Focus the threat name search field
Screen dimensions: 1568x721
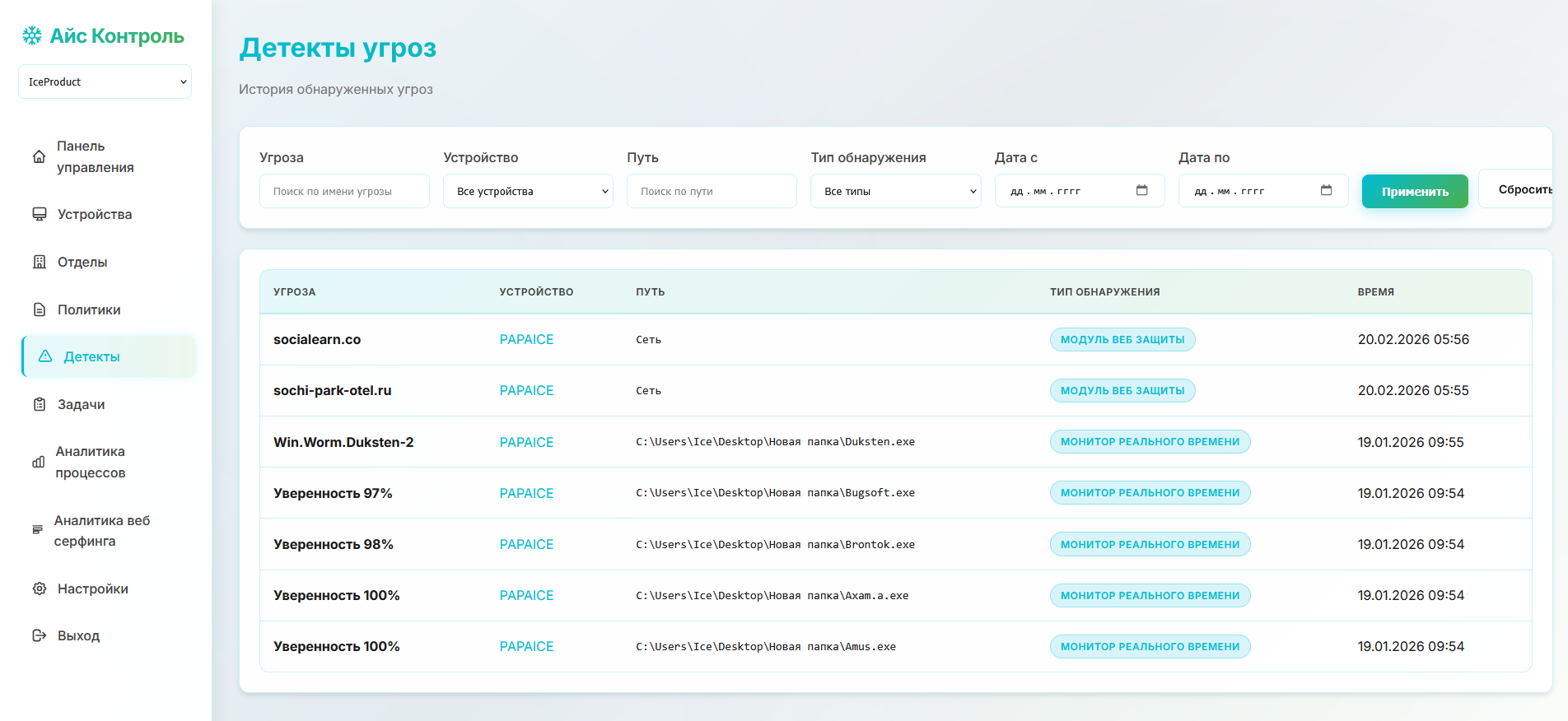344,191
